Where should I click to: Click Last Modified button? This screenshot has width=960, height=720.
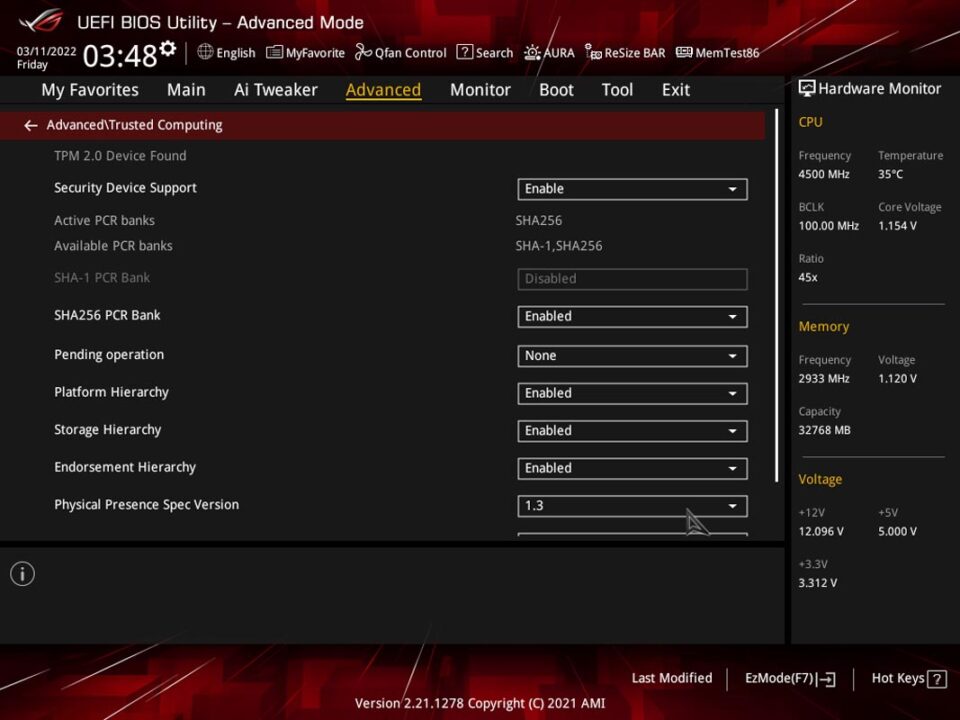click(672, 678)
